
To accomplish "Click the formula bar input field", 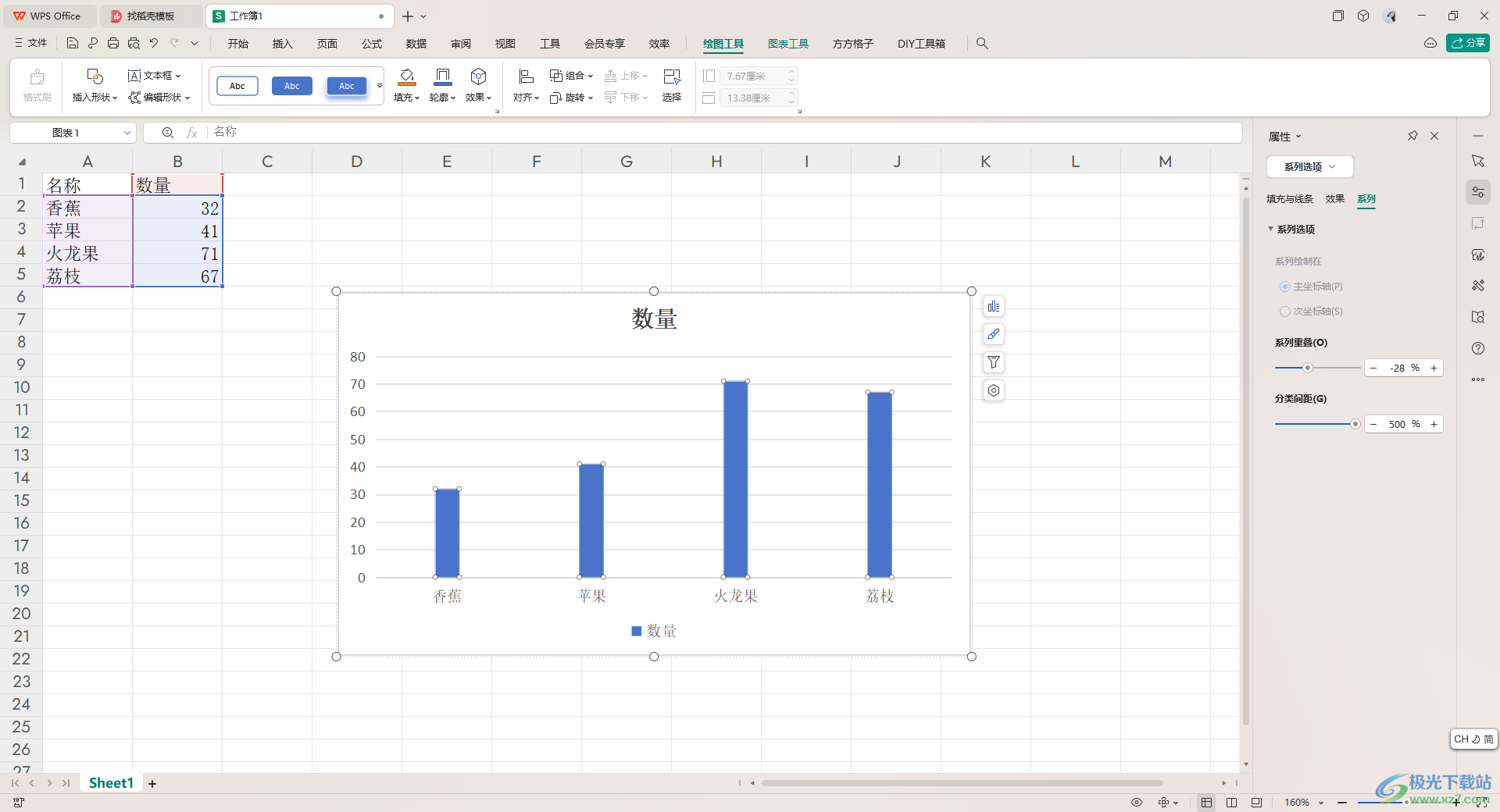I will pos(724,133).
